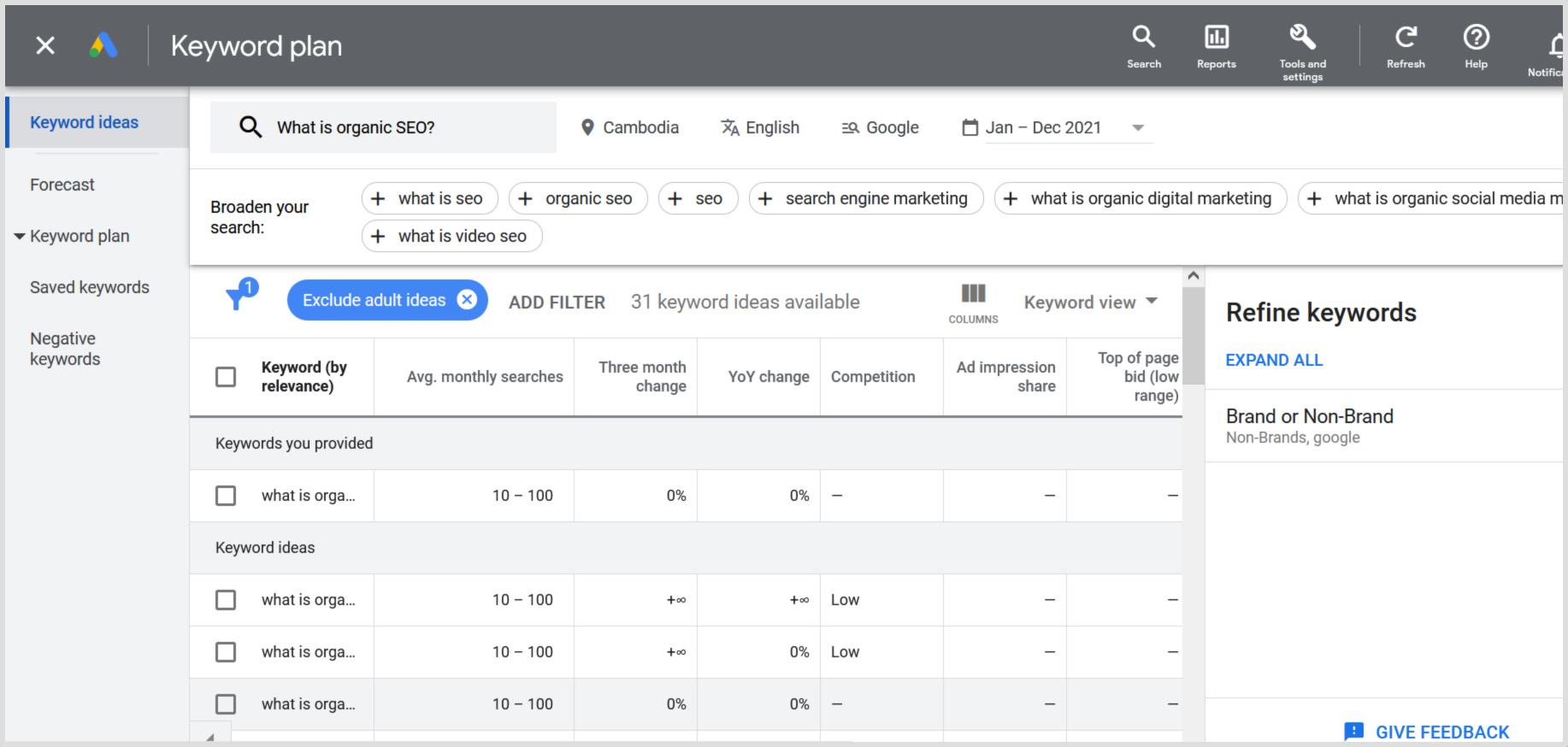Click the English language translate icon
This screenshot has height=747, width=1568.
click(729, 127)
